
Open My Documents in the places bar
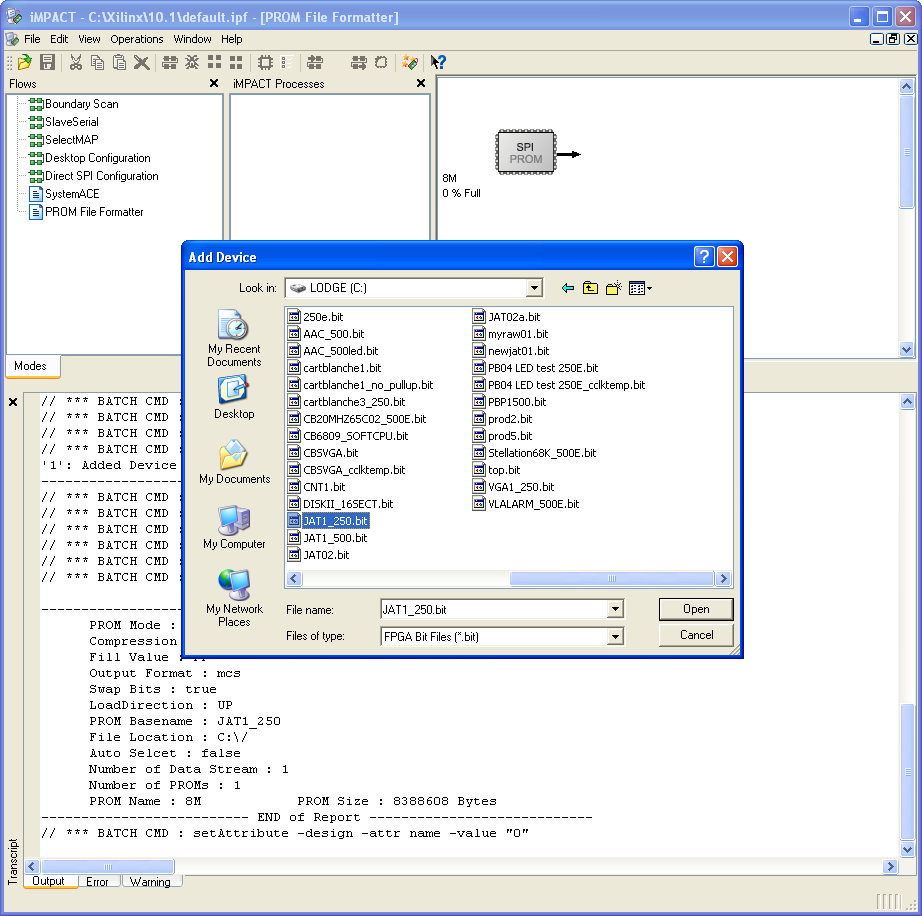click(234, 462)
